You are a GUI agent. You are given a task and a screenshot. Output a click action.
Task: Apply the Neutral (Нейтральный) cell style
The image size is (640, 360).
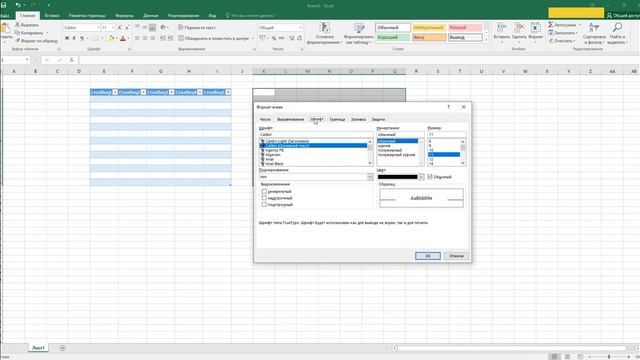[429, 28]
